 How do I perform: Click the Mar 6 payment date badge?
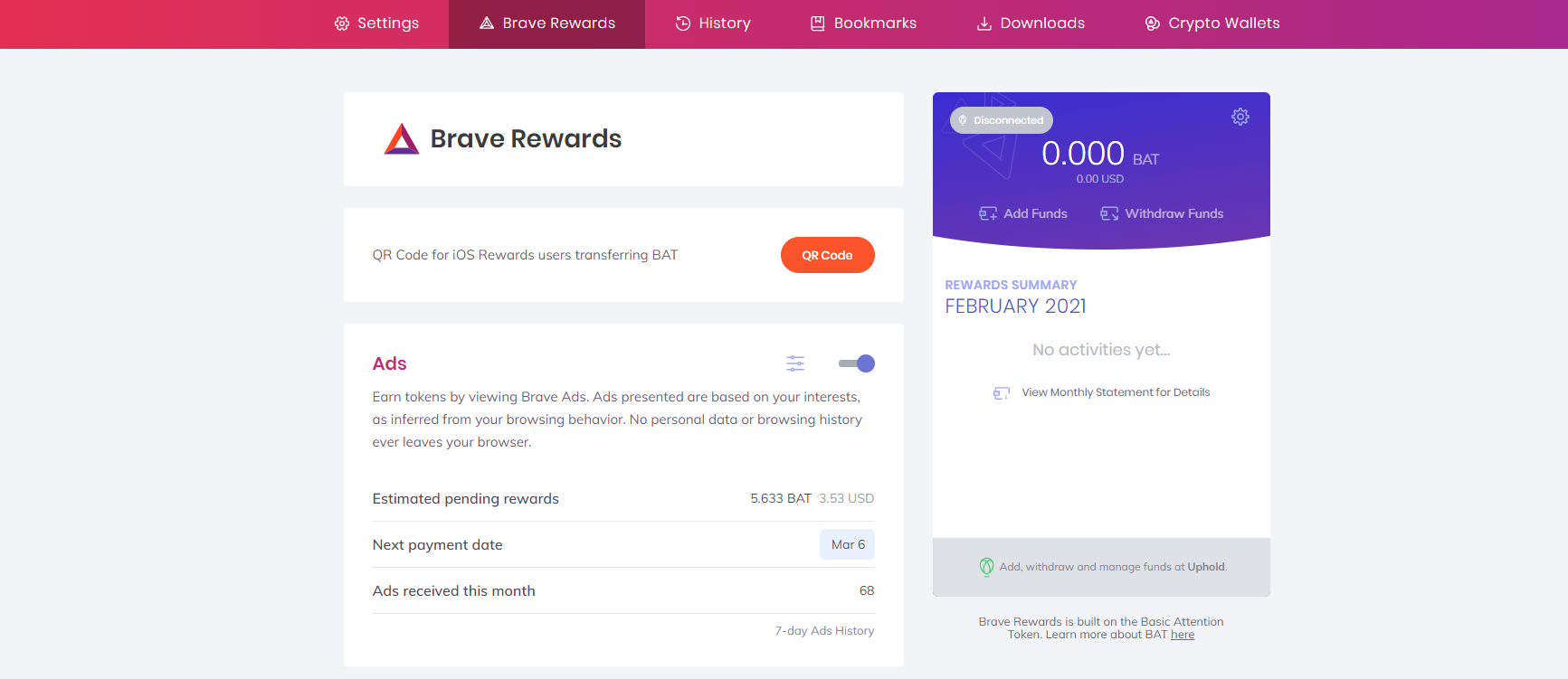click(x=847, y=544)
